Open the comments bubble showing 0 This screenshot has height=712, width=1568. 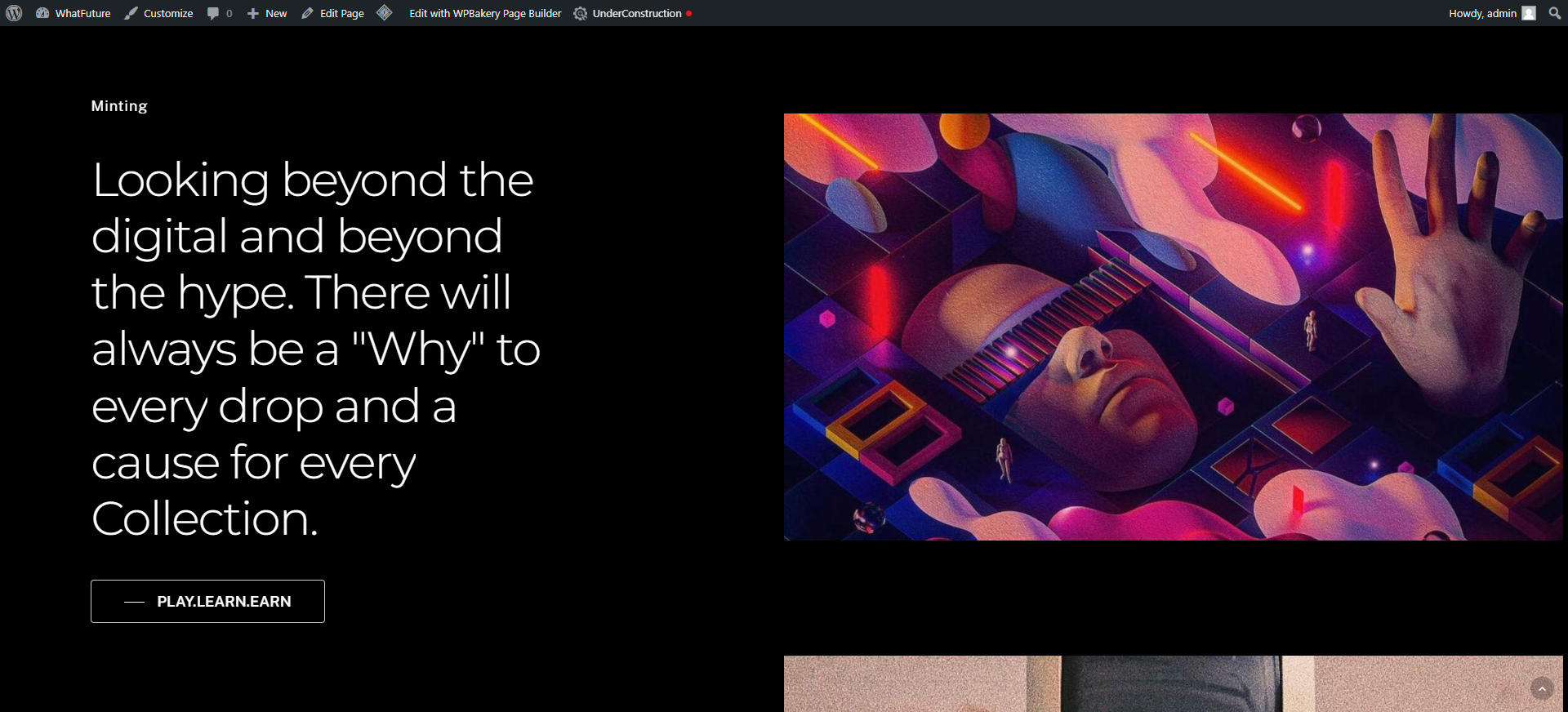point(219,13)
